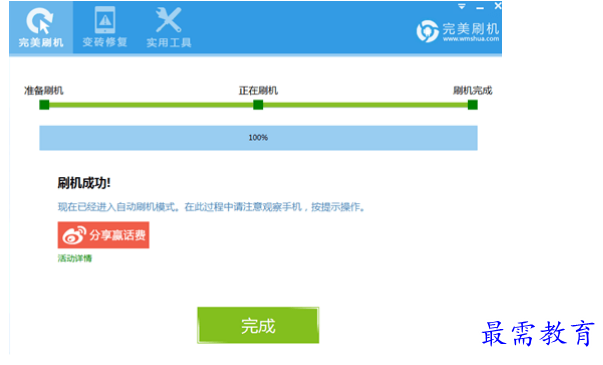This screenshot has height=365, width=603.
Task: Click the 刷机完成 step label
Action: [473, 91]
